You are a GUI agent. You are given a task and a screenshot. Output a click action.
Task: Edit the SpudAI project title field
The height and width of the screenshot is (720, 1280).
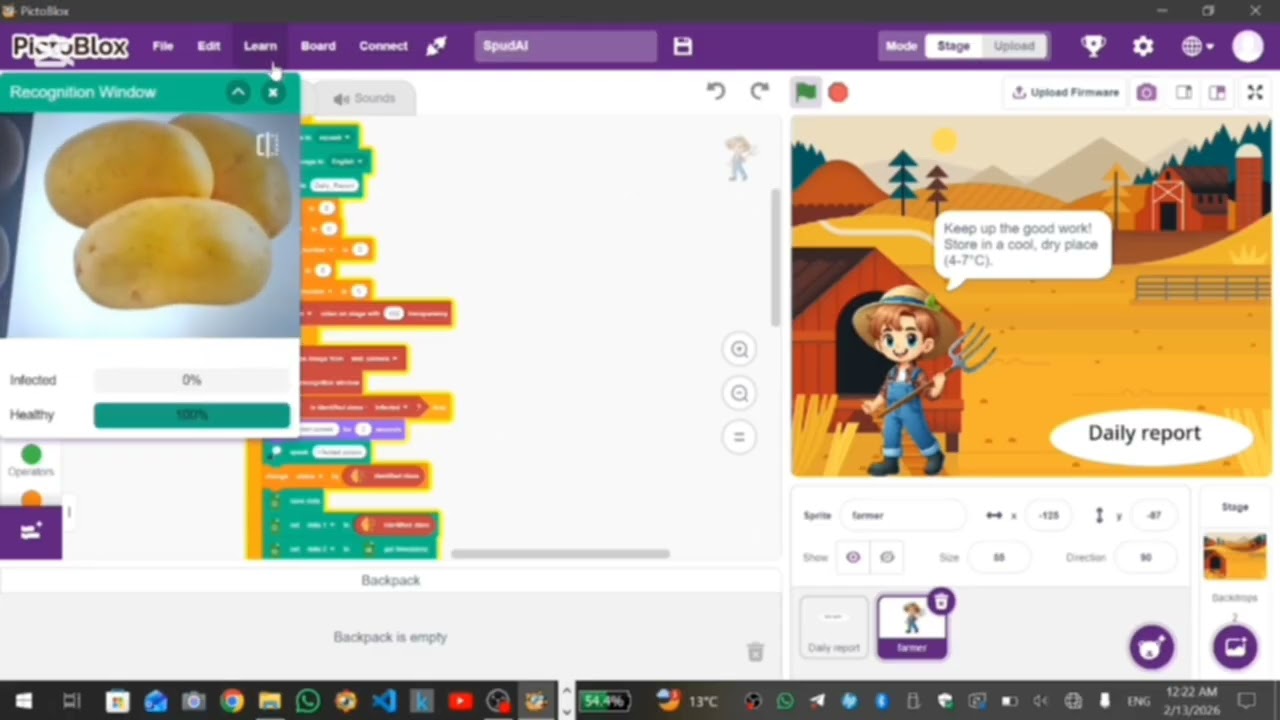(566, 46)
